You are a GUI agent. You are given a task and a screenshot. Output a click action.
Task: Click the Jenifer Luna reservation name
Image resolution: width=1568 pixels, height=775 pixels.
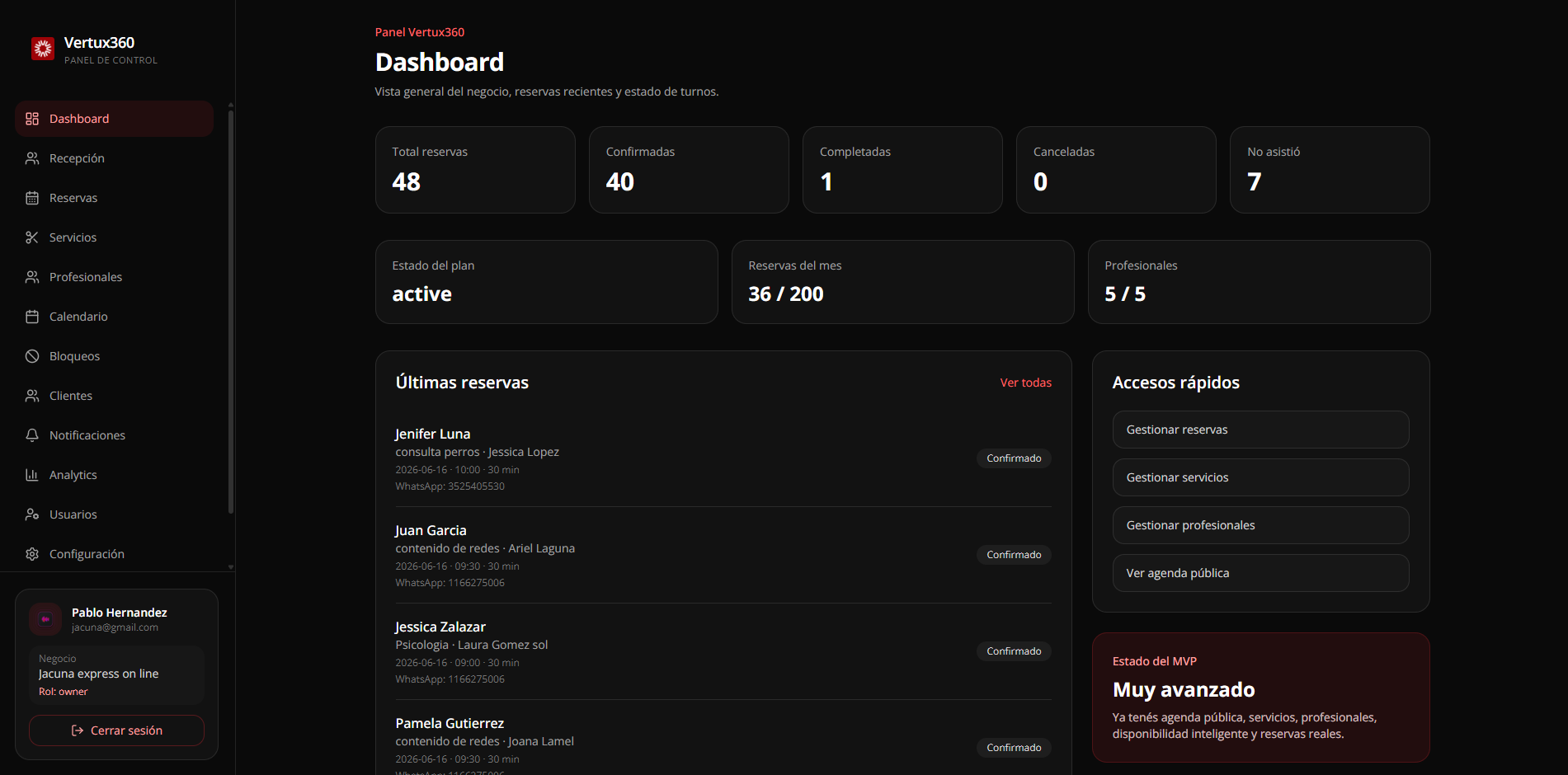pos(433,434)
